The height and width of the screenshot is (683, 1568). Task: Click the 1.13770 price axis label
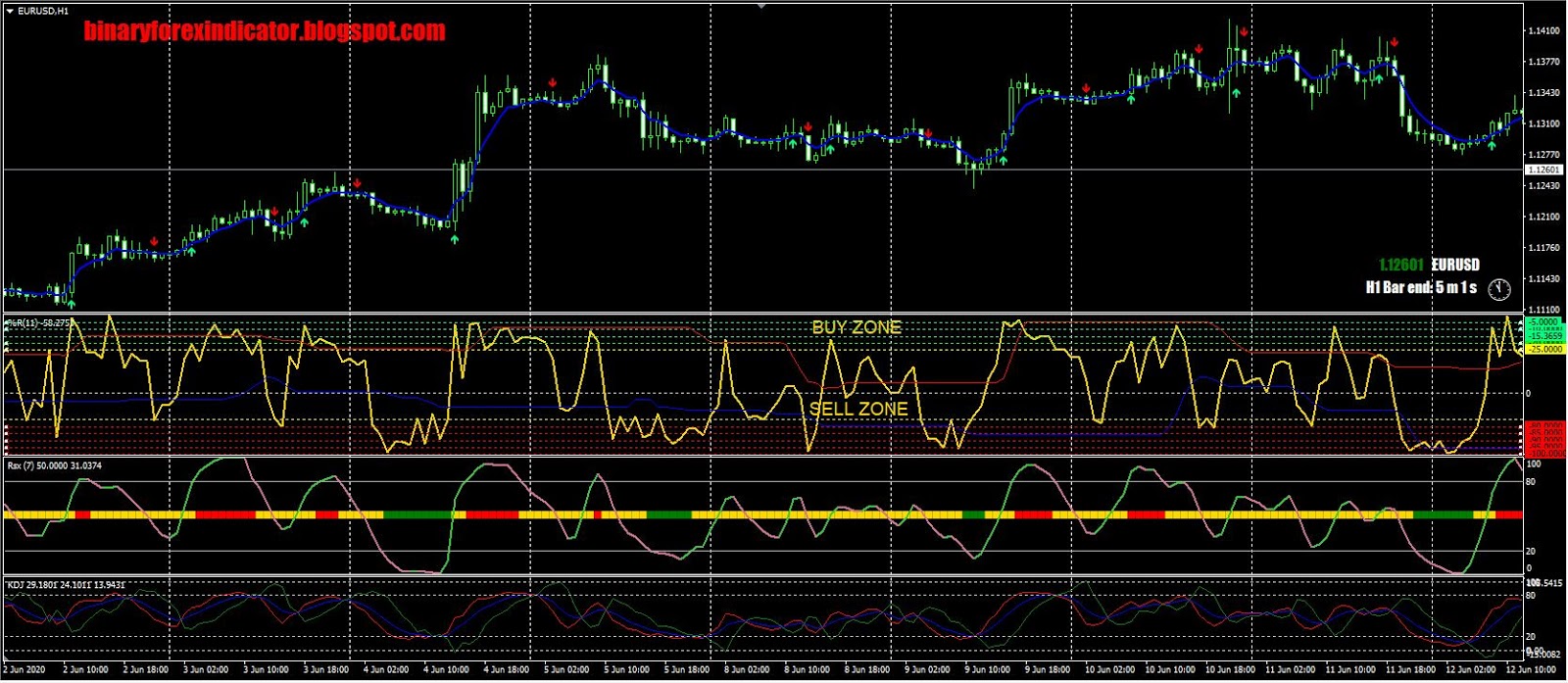tap(1543, 62)
